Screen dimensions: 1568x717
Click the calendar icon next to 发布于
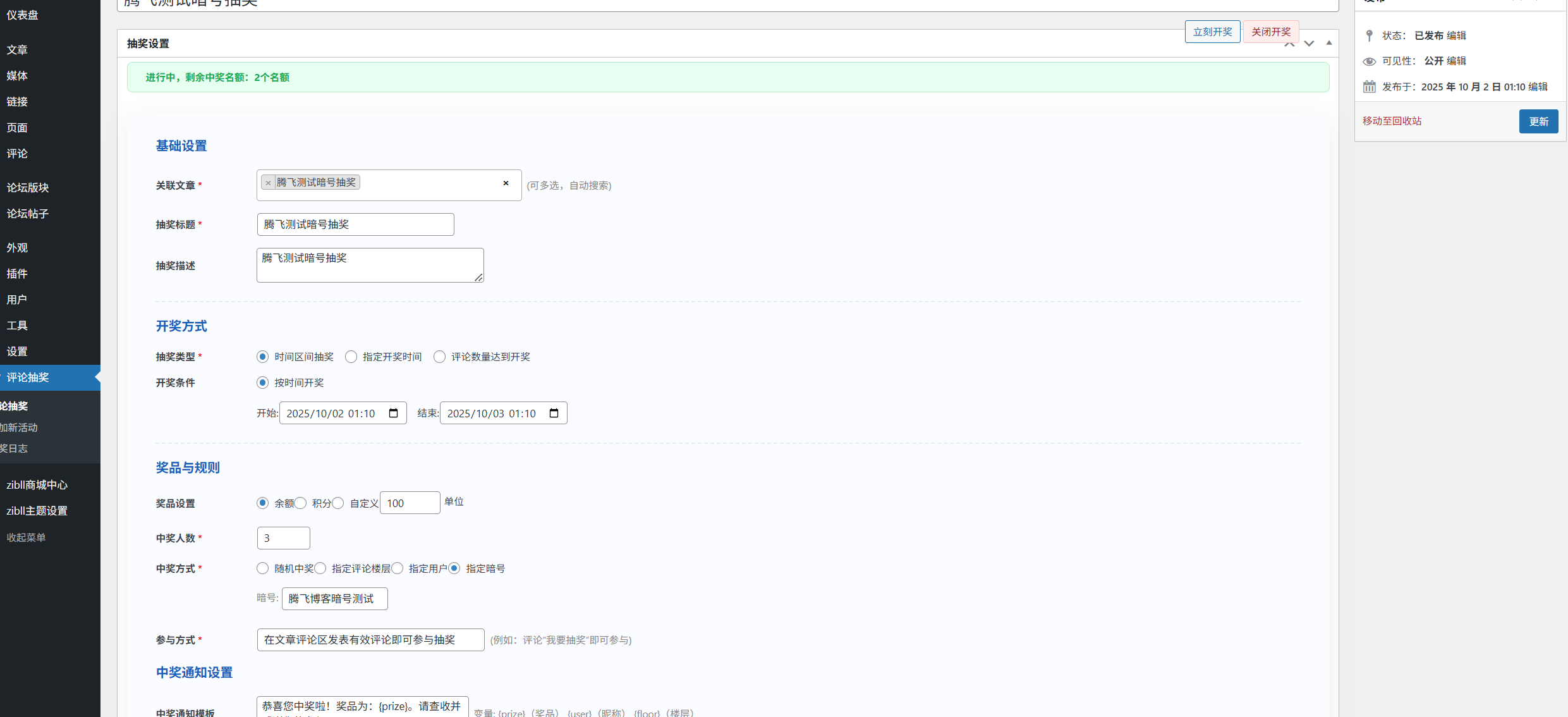tap(1369, 87)
